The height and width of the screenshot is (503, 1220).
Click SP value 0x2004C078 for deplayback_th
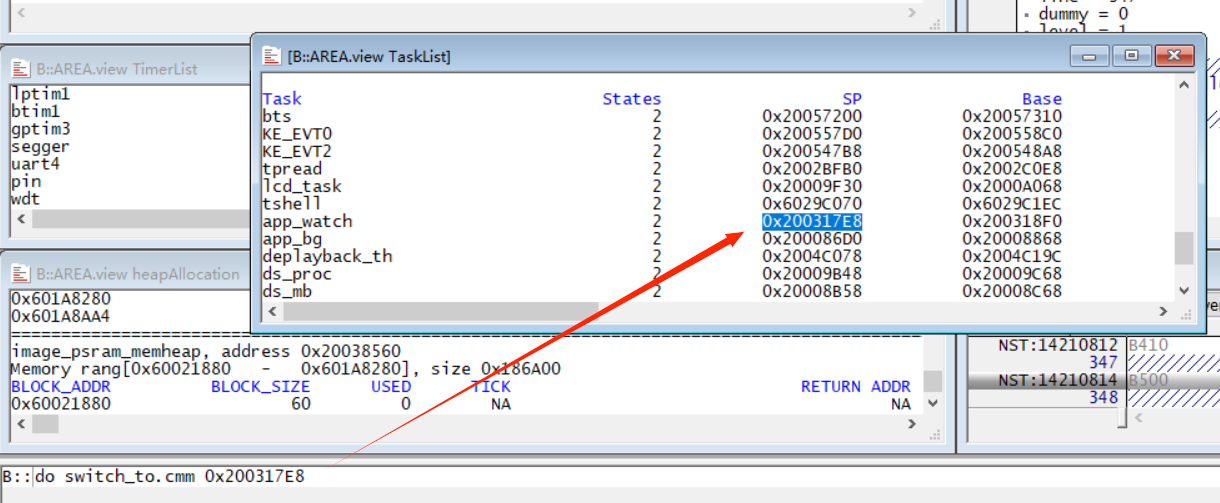(812, 256)
